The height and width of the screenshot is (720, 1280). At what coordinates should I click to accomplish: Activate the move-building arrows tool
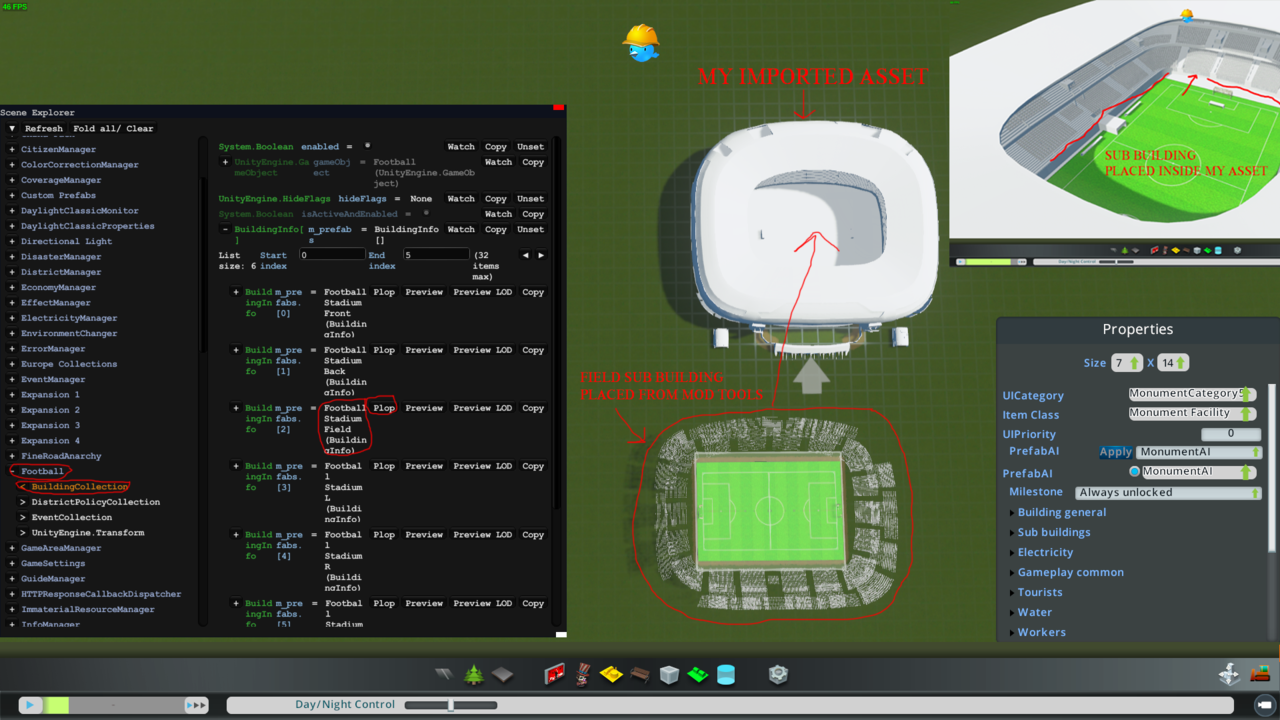[1229, 674]
